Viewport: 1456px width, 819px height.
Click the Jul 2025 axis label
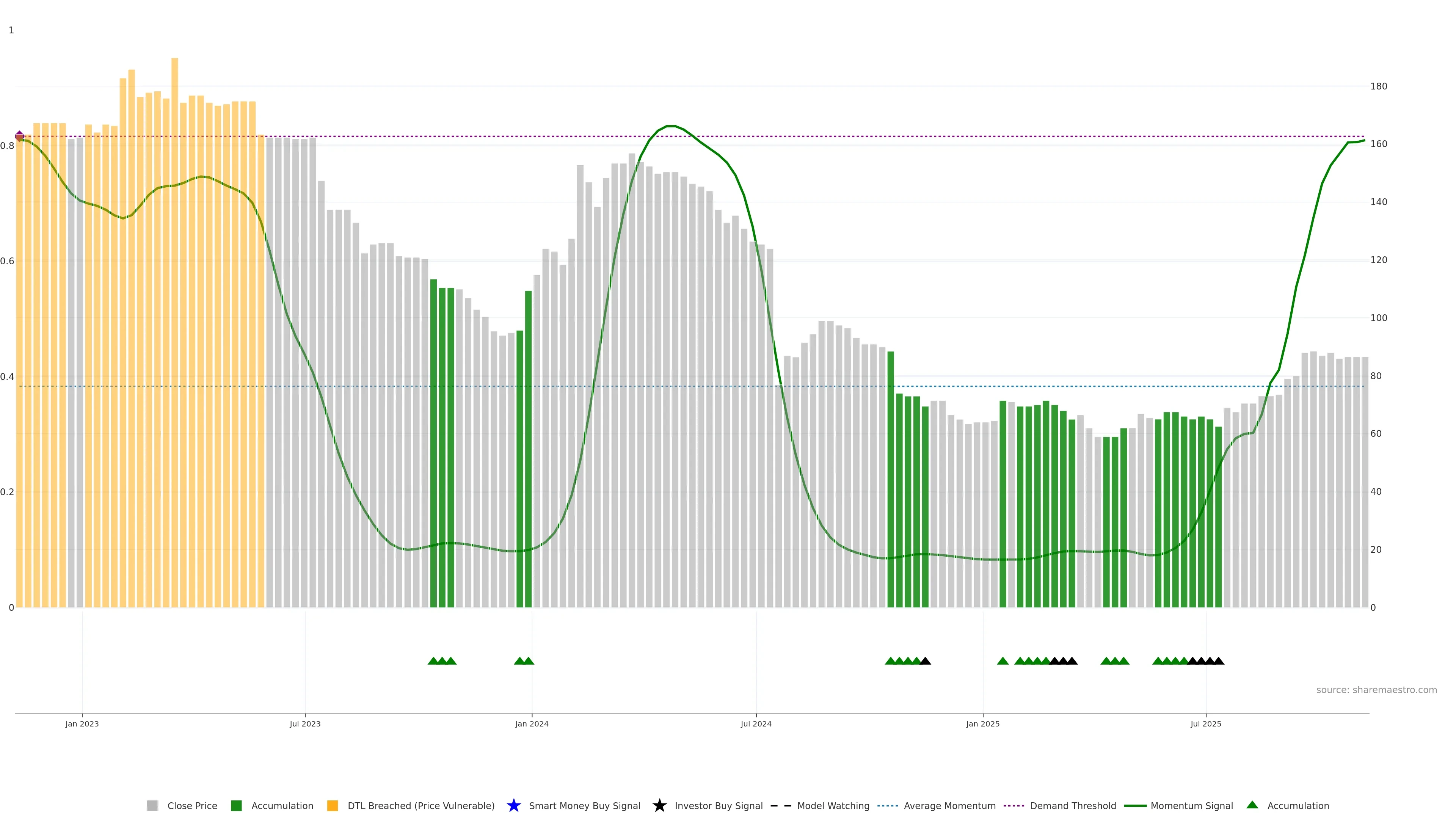1206,723
